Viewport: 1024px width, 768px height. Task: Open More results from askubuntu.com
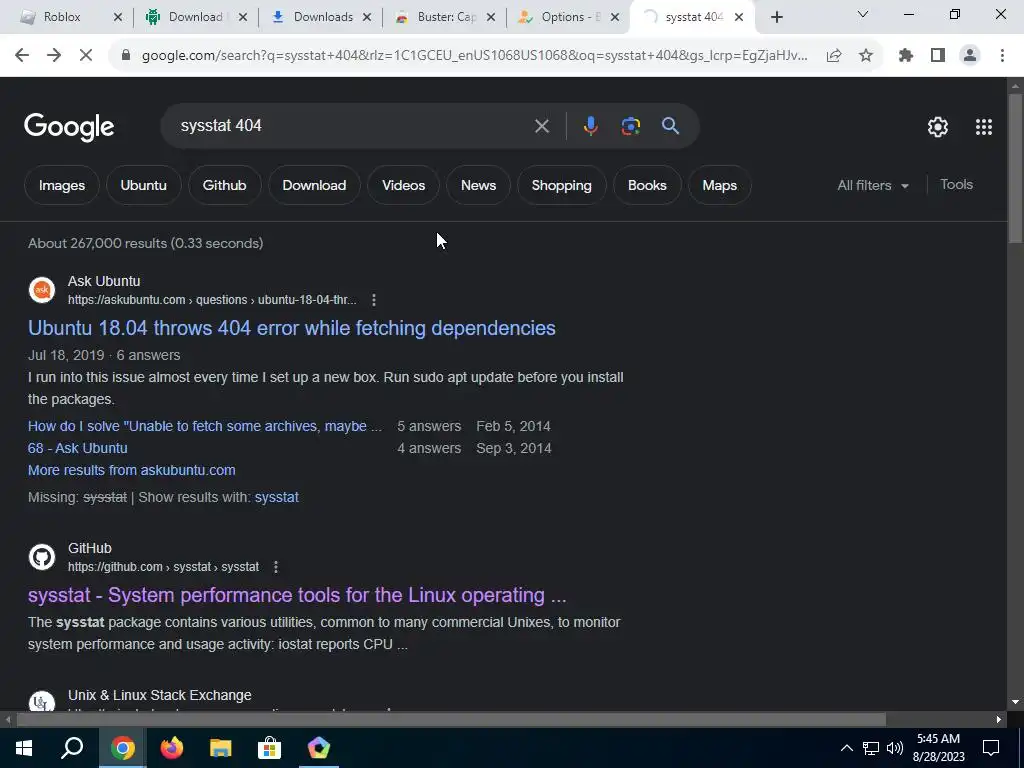click(x=132, y=470)
